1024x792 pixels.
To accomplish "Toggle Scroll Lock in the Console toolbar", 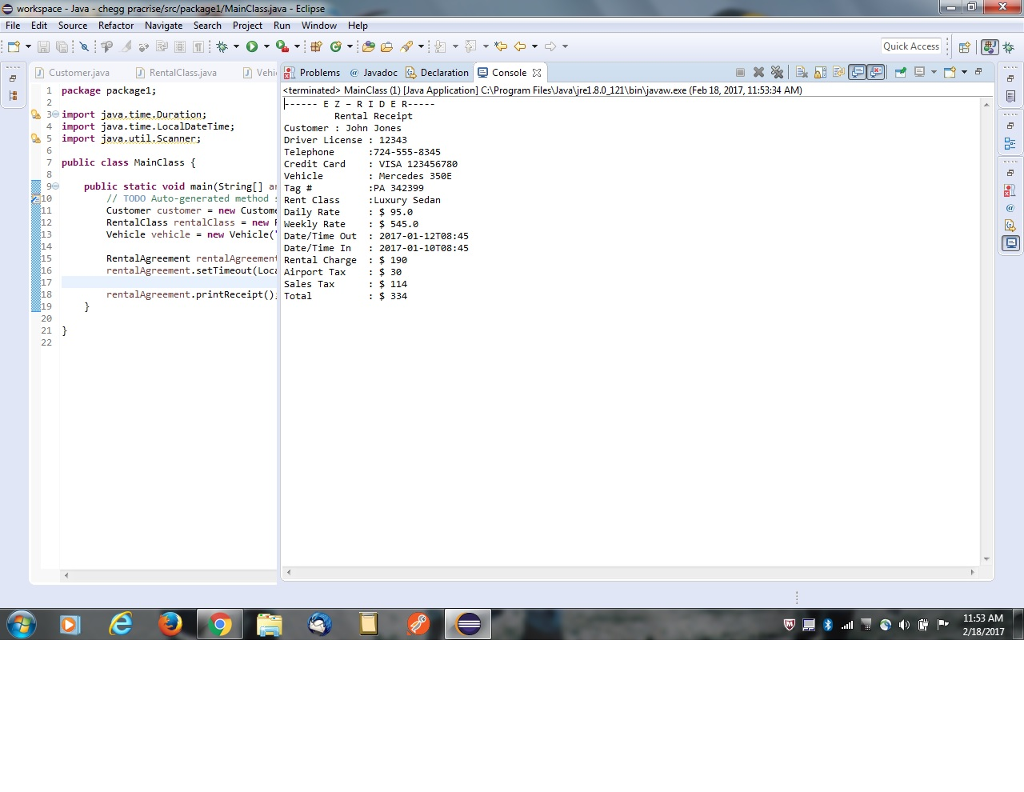I will click(x=821, y=72).
